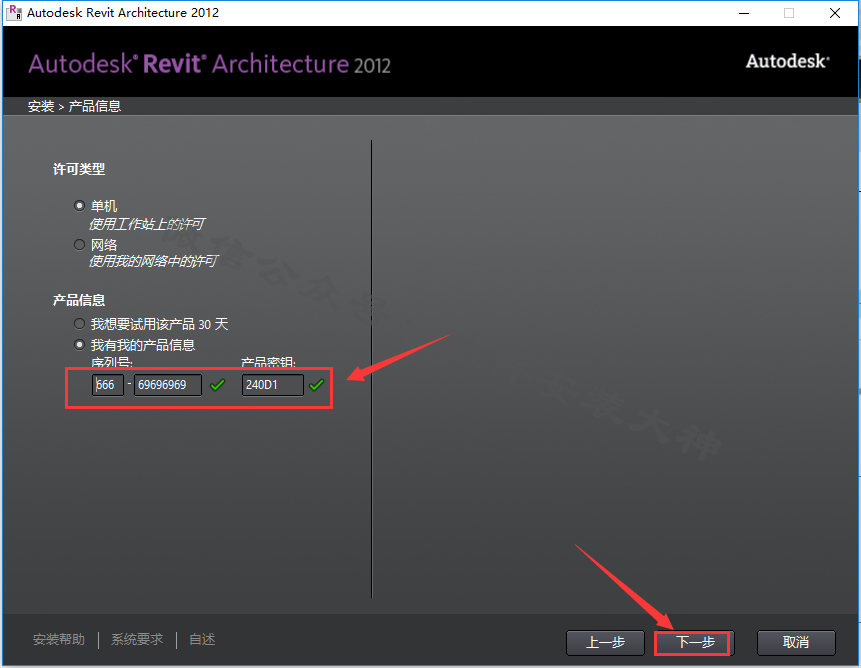861x668 pixels.
Task: Click the 使用工作站上的许可 description text
Action: (147, 224)
